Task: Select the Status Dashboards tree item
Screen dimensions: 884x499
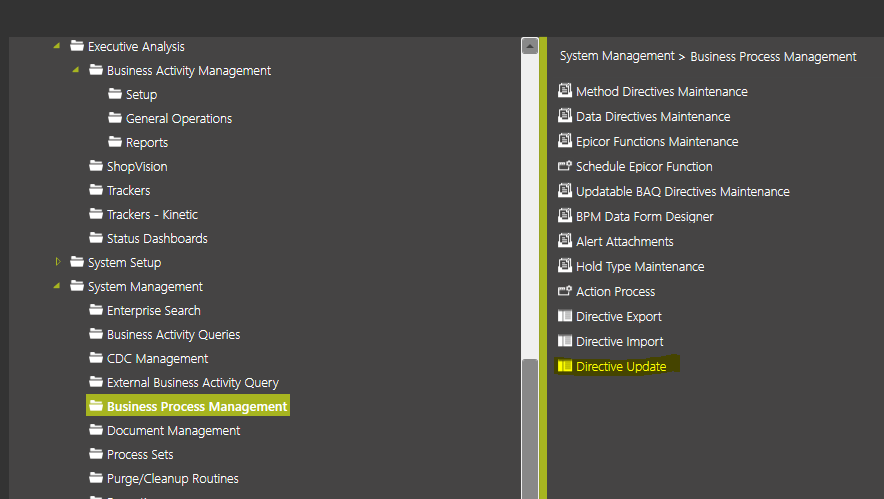Action: 157,239
